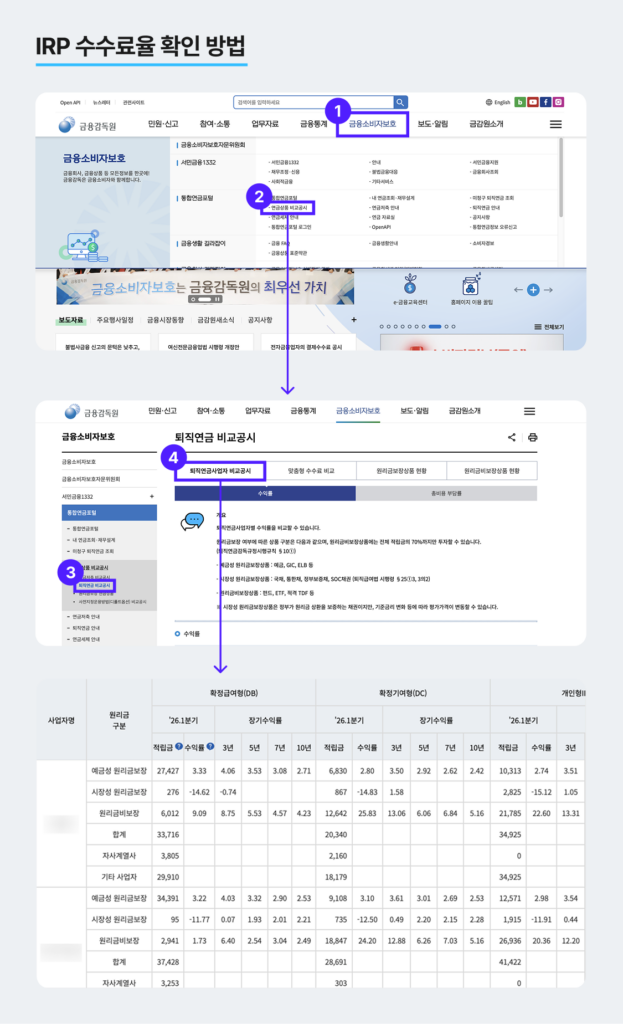Select the 총비용 부담률 sub-tab
This screenshot has width=623, height=1024.
(446, 494)
